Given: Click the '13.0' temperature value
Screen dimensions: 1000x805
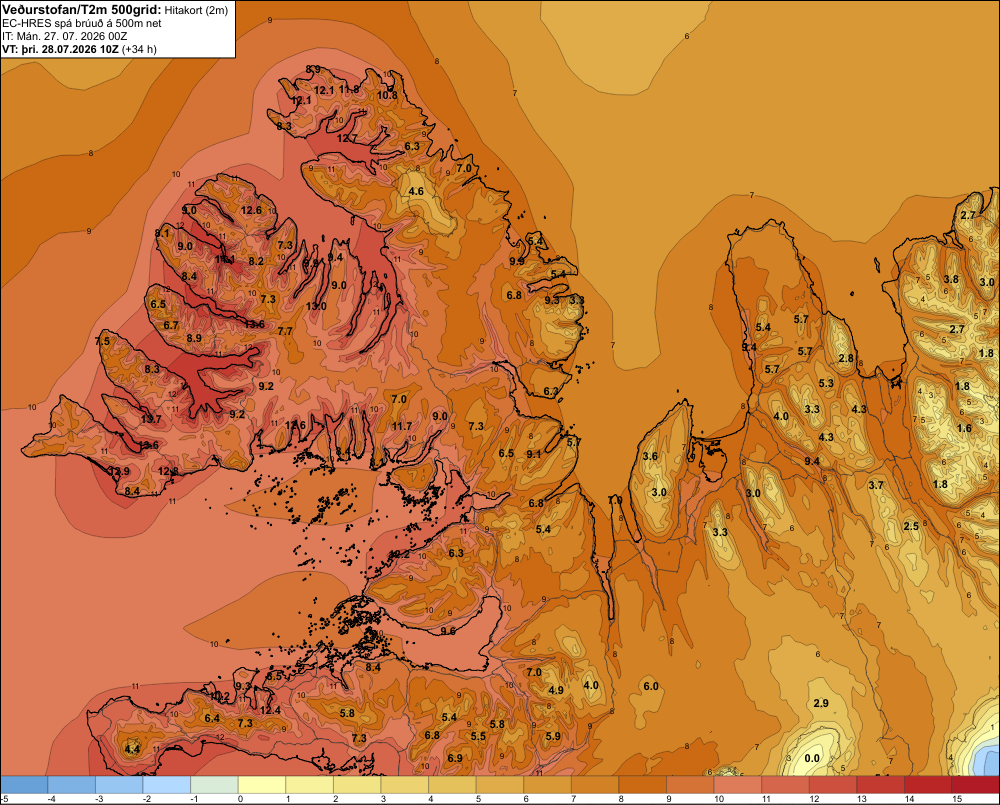Looking at the screenshot, I should coord(316,306).
